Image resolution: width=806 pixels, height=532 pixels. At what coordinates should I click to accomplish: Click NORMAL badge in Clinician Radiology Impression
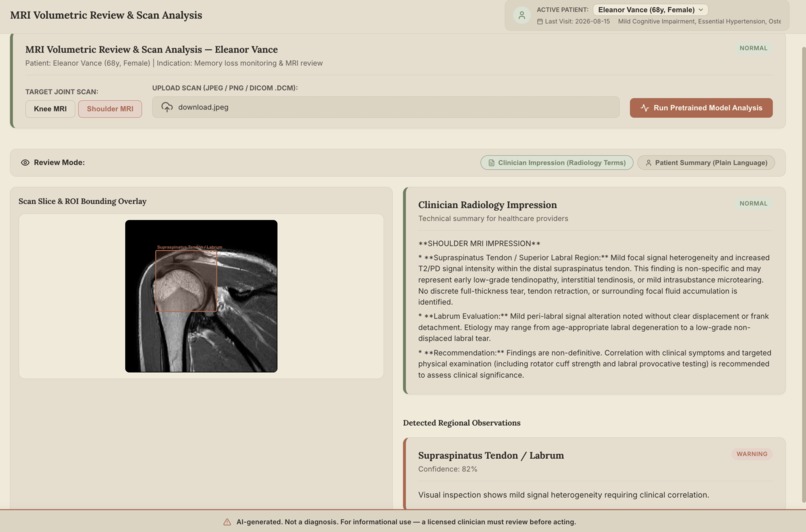pyautogui.click(x=753, y=204)
